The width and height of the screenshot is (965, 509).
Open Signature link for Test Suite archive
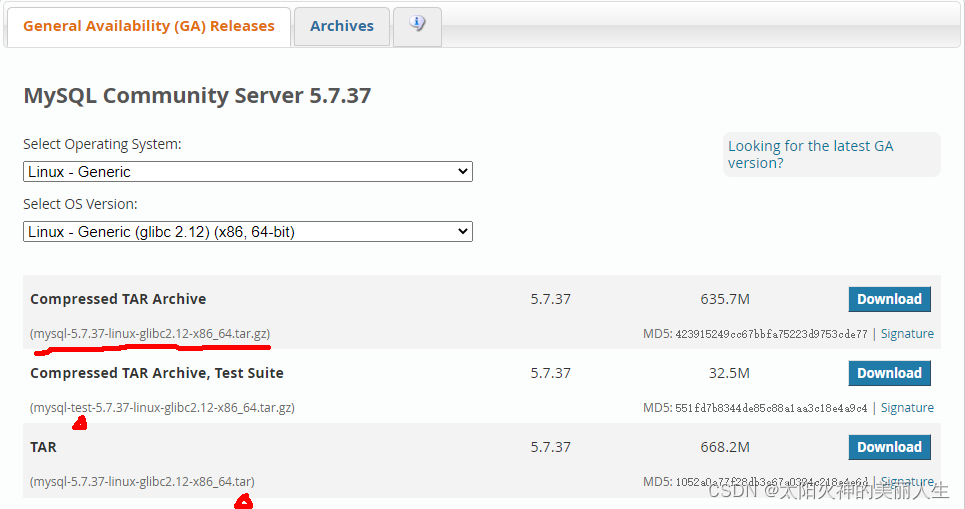tap(907, 407)
